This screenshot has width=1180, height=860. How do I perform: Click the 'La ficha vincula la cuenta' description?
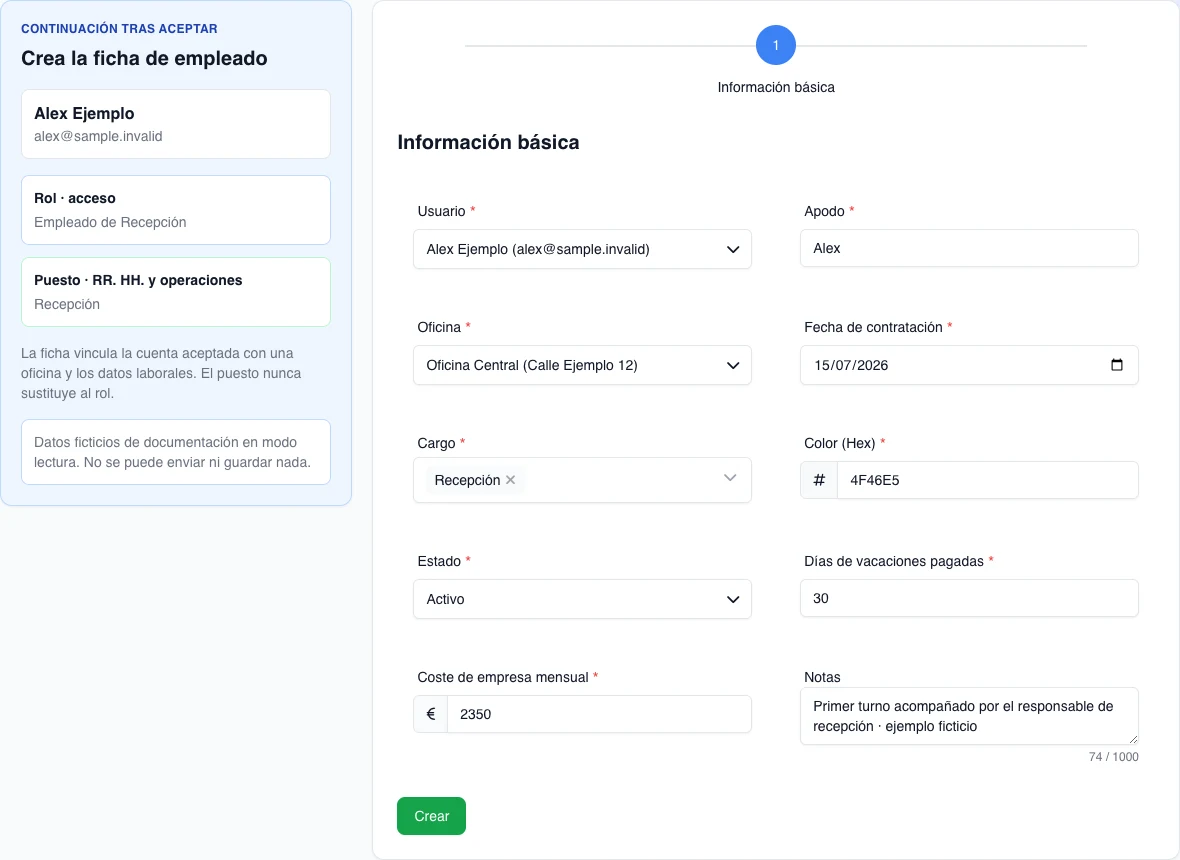coord(161,373)
